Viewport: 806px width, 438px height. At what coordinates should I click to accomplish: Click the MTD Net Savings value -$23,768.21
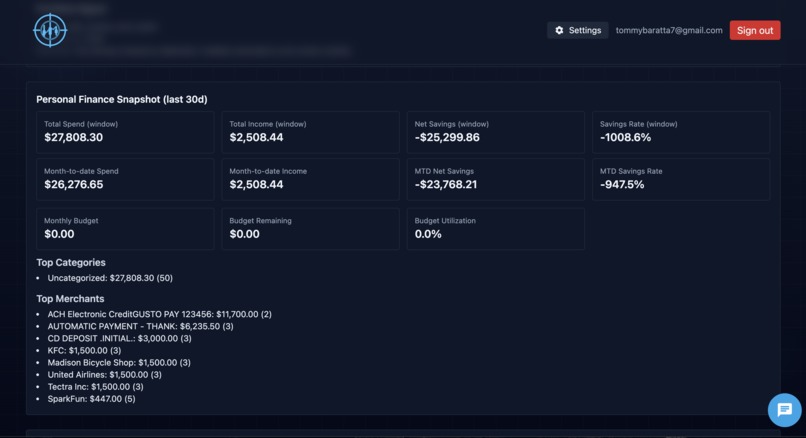click(x=446, y=185)
